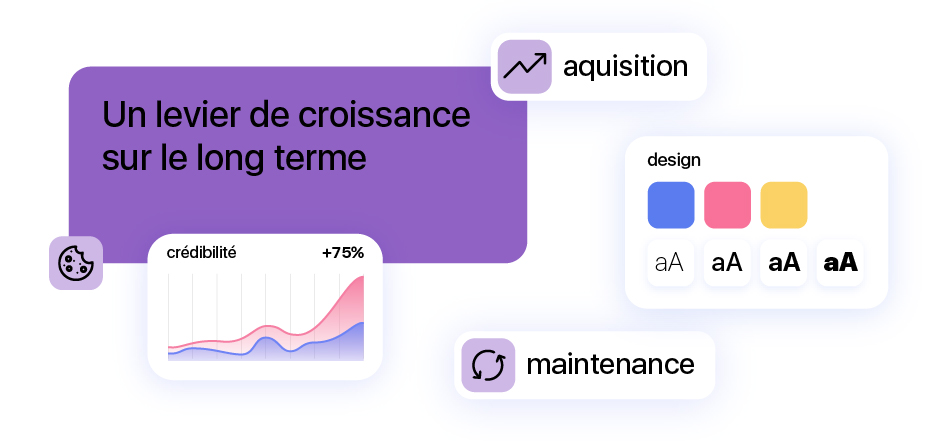Choose the light weight aA font sample
The height and width of the screenshot is (441, 948).
click(670, 263)
